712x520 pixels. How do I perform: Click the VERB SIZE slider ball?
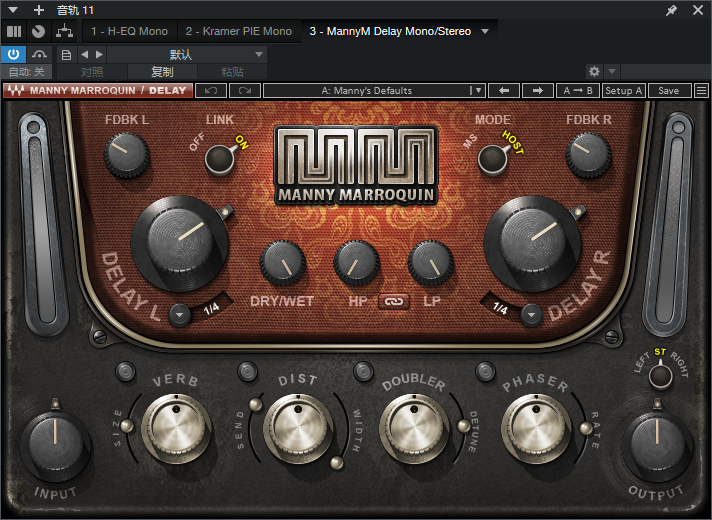(x=127, y=426)
